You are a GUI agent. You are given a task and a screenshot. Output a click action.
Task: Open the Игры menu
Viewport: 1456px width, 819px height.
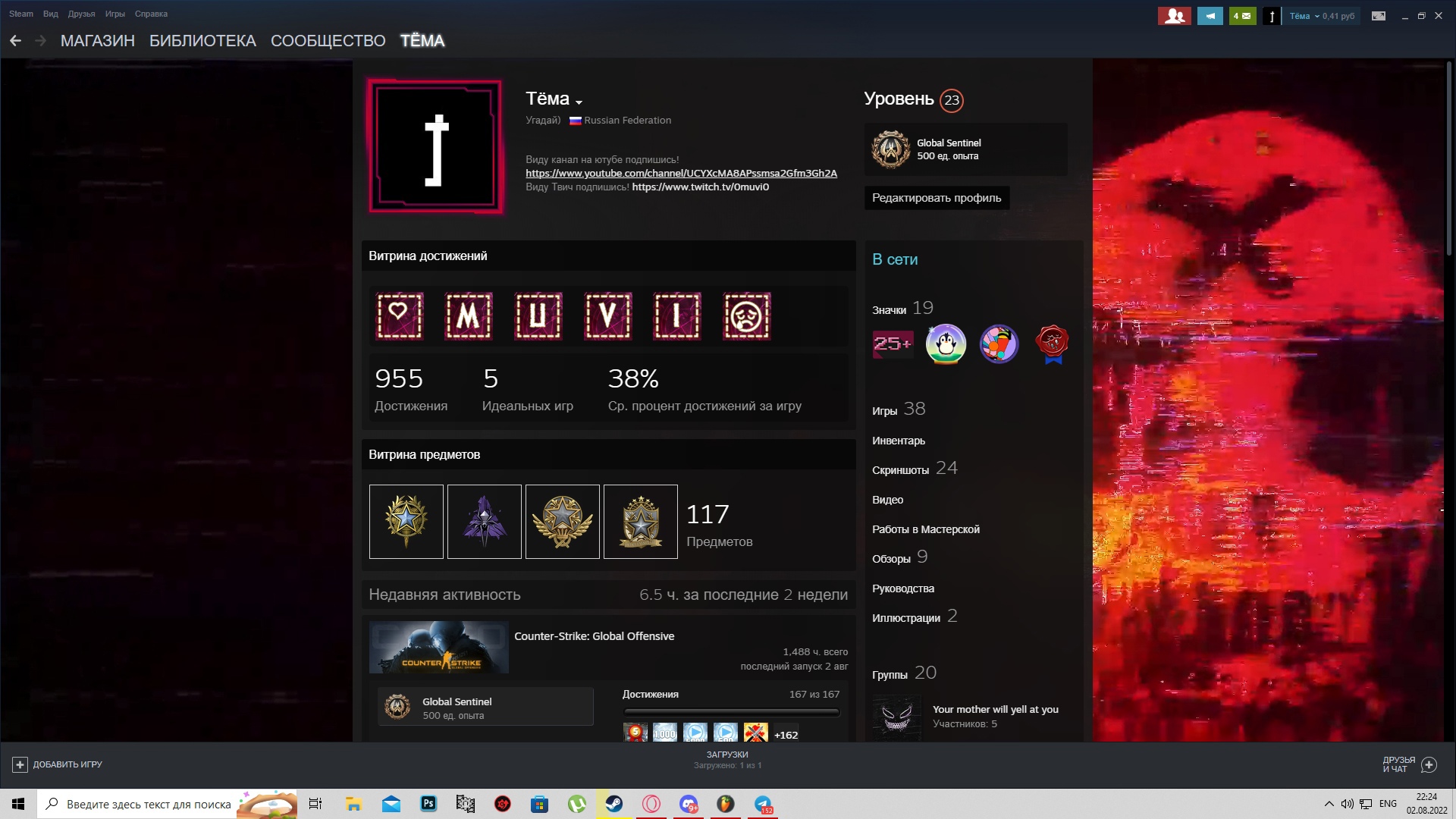pyautogui.click(x=115, y=14)
